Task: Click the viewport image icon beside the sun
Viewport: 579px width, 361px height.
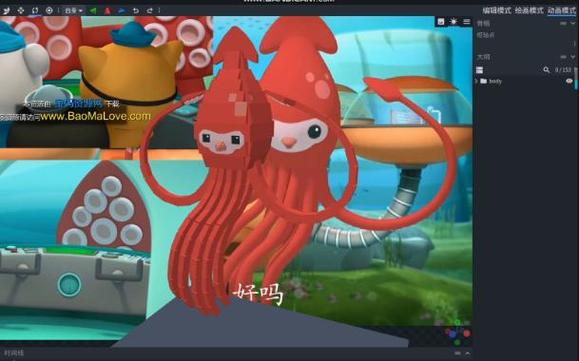Action: coord(441,22)
